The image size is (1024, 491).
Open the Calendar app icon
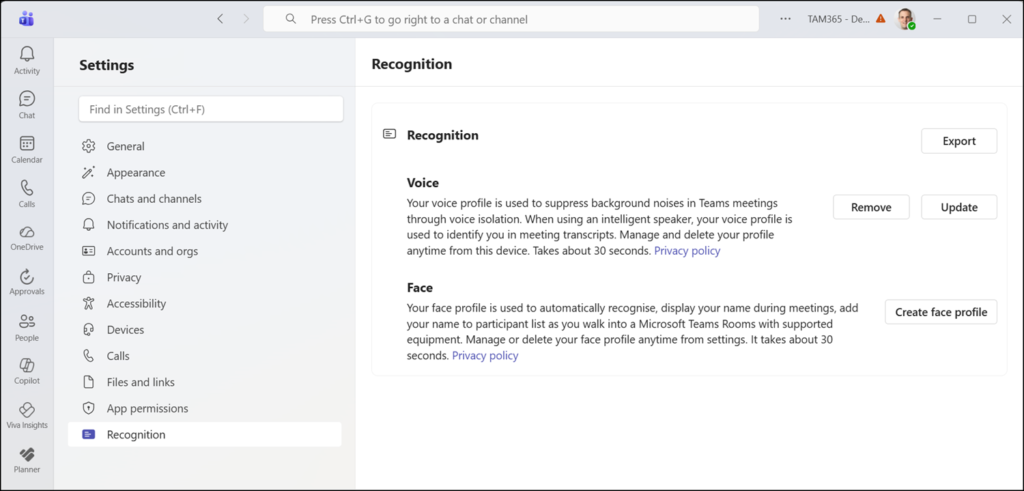(27, 150)
